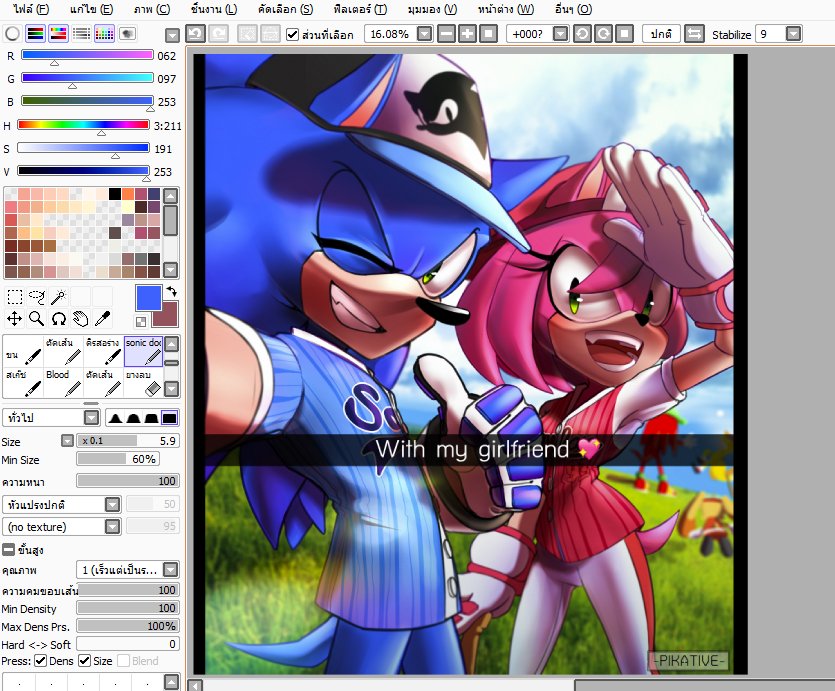Viewport: 835px width, 691px height.
Task: Rotate canvas clockwise
Action: [x=603, y=34]
